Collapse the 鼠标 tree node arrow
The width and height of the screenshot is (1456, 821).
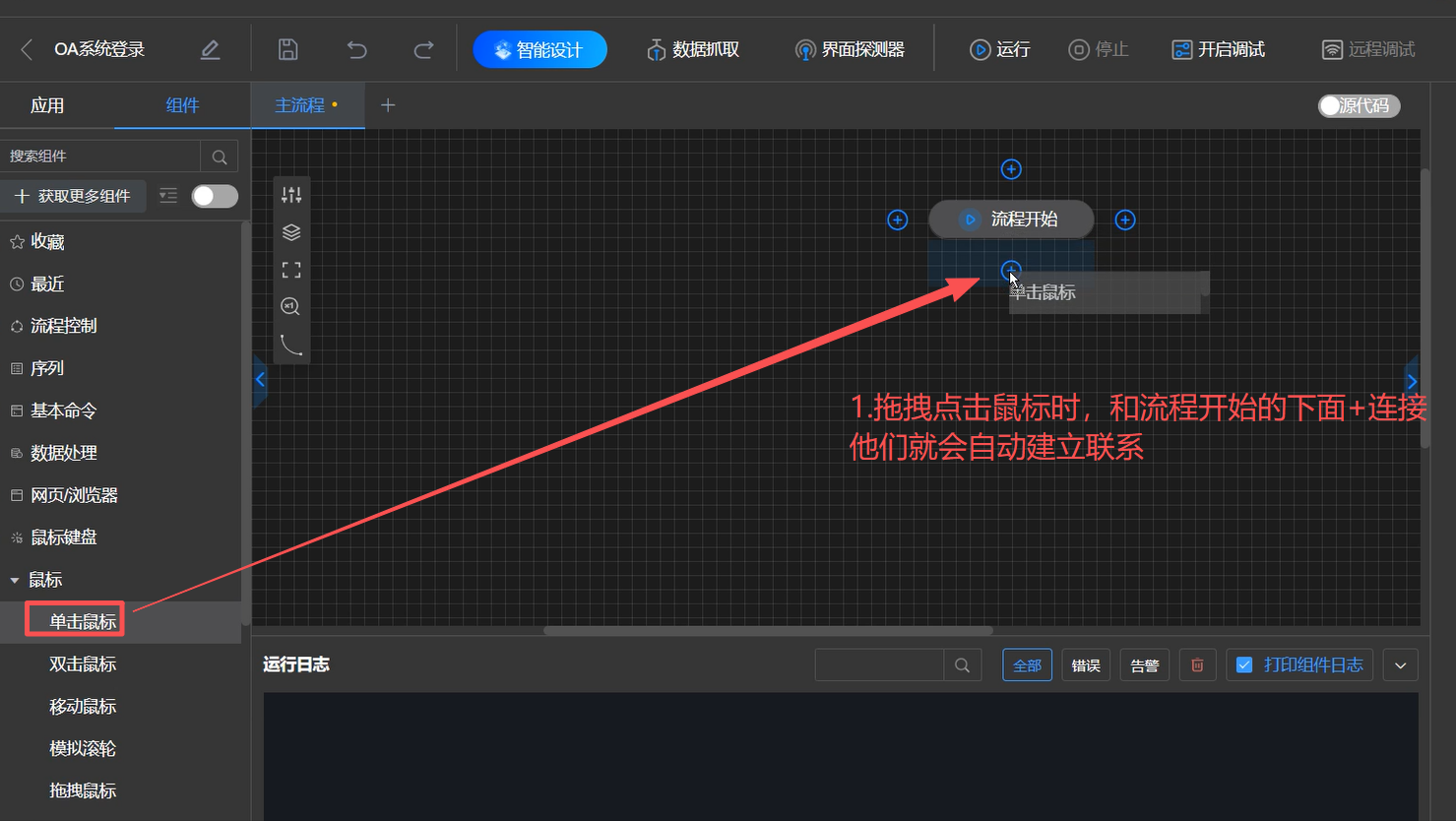[15, 580]
